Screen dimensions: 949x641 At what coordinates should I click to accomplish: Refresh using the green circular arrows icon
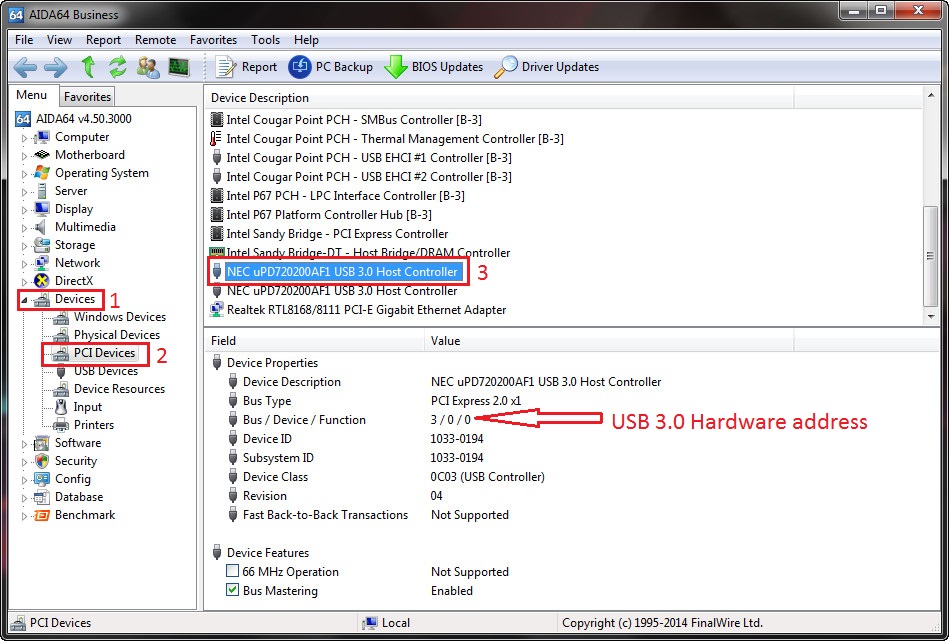point(117,67)
